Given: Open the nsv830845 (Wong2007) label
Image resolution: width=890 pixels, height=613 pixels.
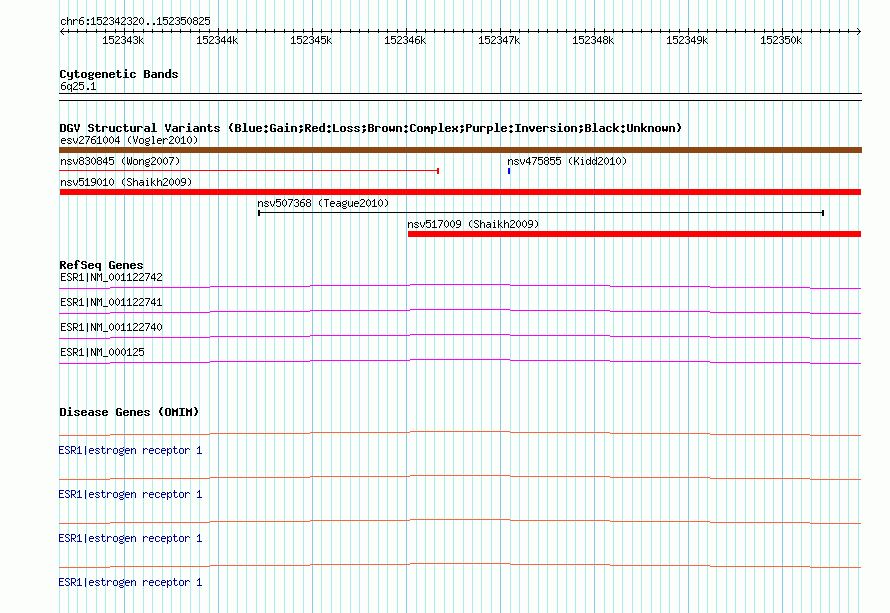Looking at the screenshot, I should click(x=120, y=161).
